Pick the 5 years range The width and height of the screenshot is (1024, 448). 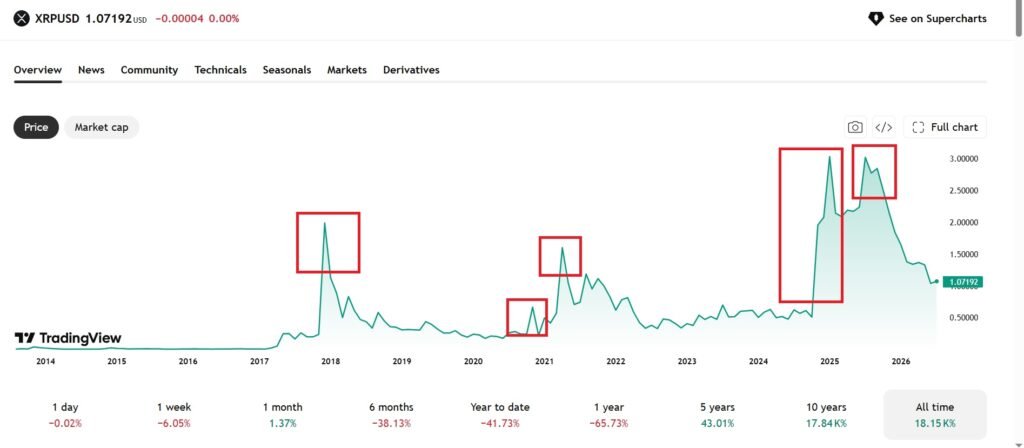coord(717,415)
